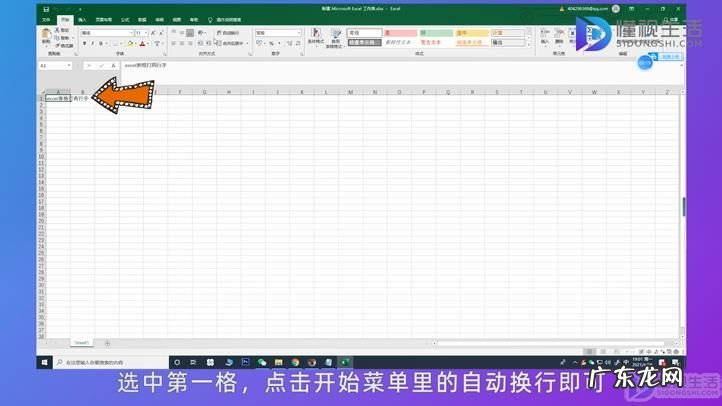Apply the yellow 'Neutral' cell style
The width and height of the screenshot is (722, 406).
[x=472, y=33]
